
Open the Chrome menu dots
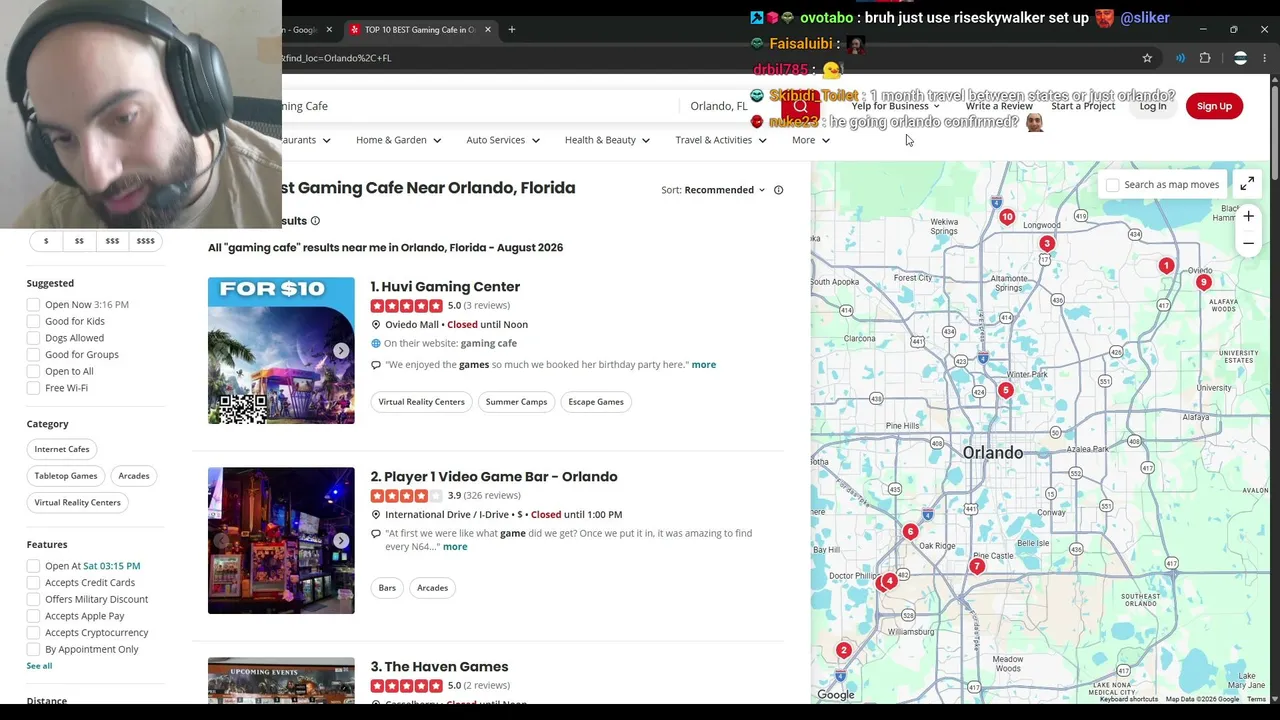(x=1264, y=58)
